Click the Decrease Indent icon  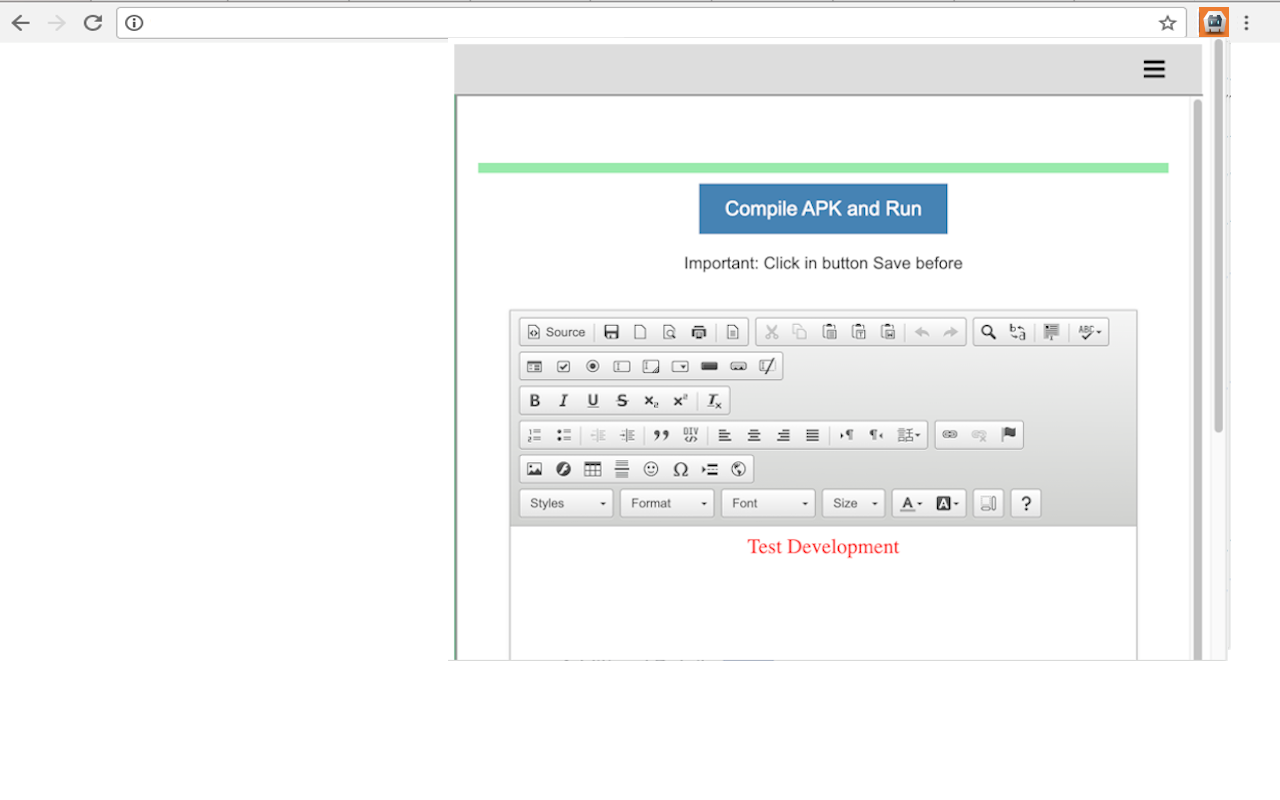[598, 435]
